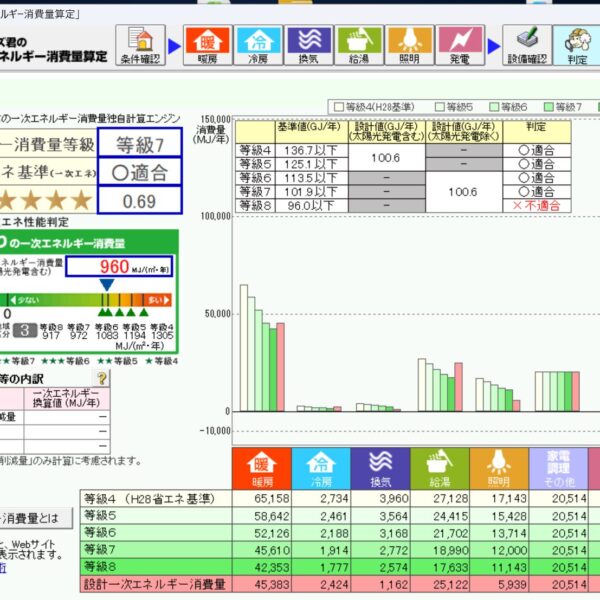This screenshot has height=600, width=600.
Task: Click the 45,383 design heating value
Action: coord(262,584)
